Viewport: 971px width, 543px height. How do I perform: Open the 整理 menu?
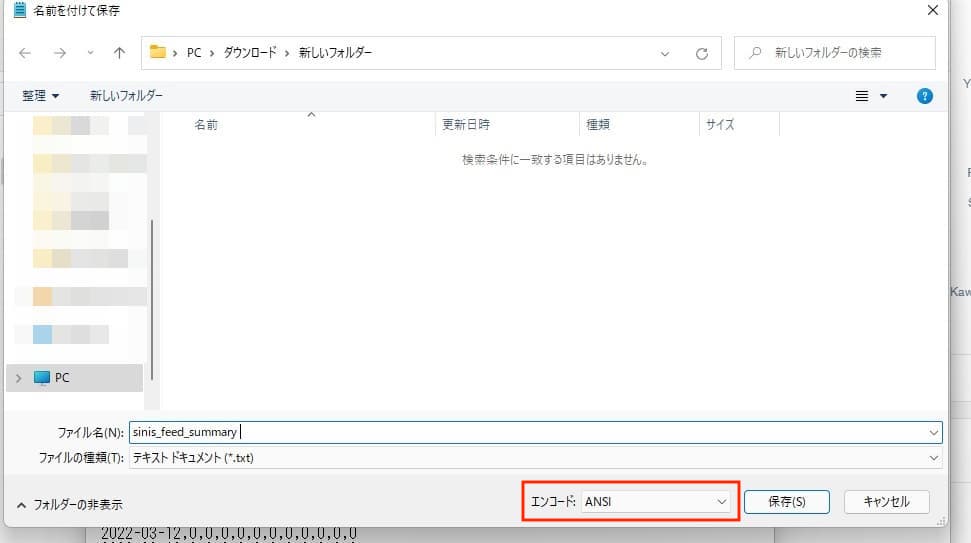click(x=40, y=95)
